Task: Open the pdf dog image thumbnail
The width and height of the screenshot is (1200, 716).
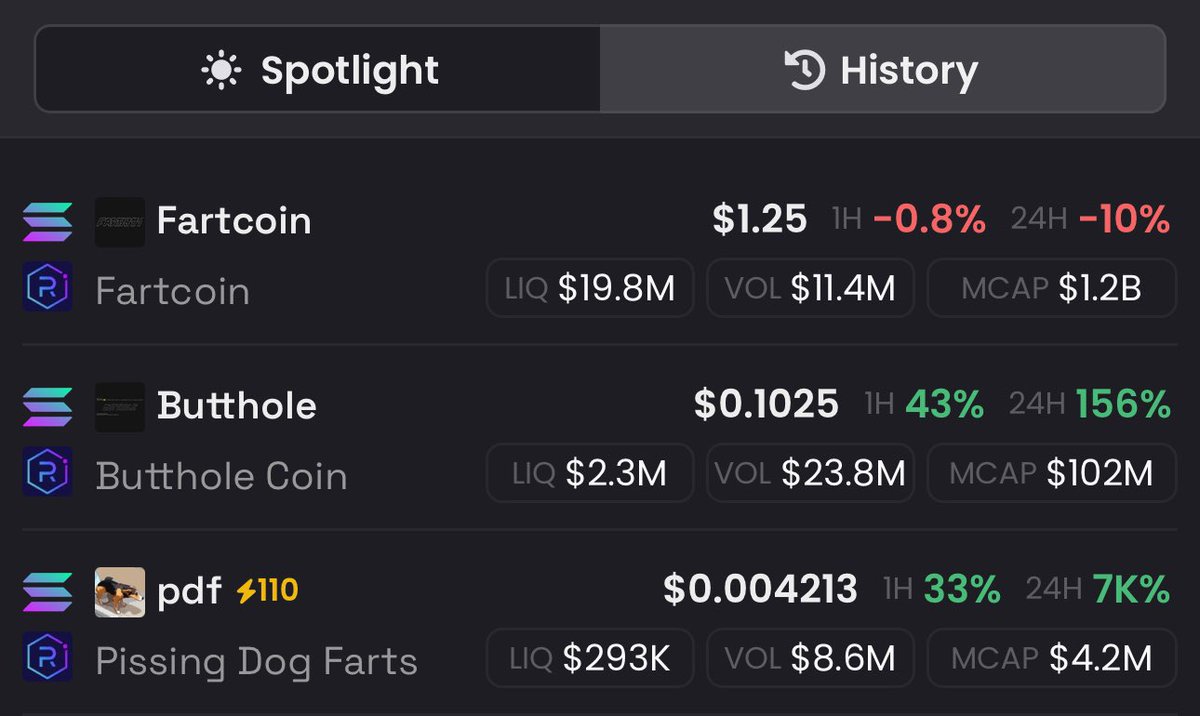Action: click(x=120, y=592)
